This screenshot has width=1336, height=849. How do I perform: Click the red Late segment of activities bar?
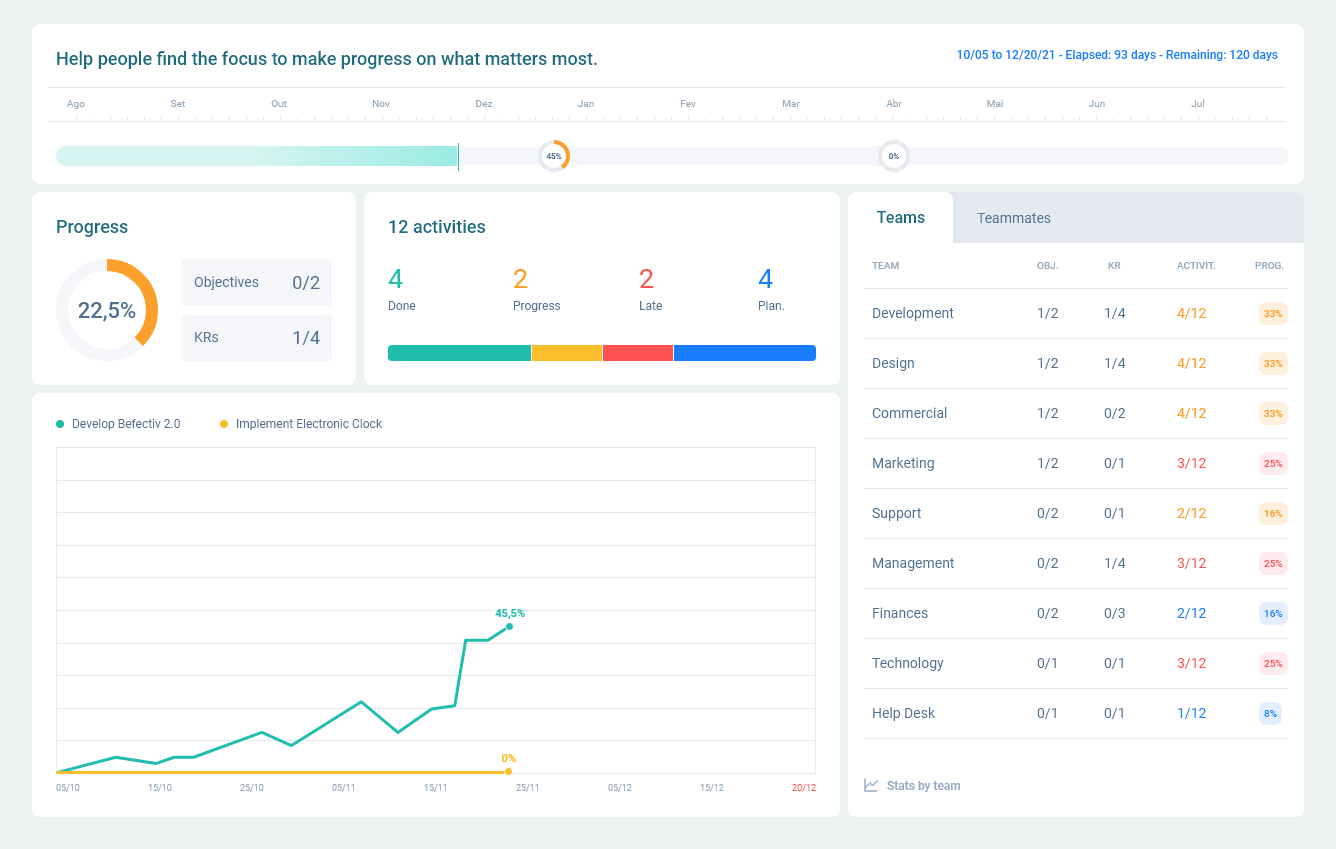[638, 353]
